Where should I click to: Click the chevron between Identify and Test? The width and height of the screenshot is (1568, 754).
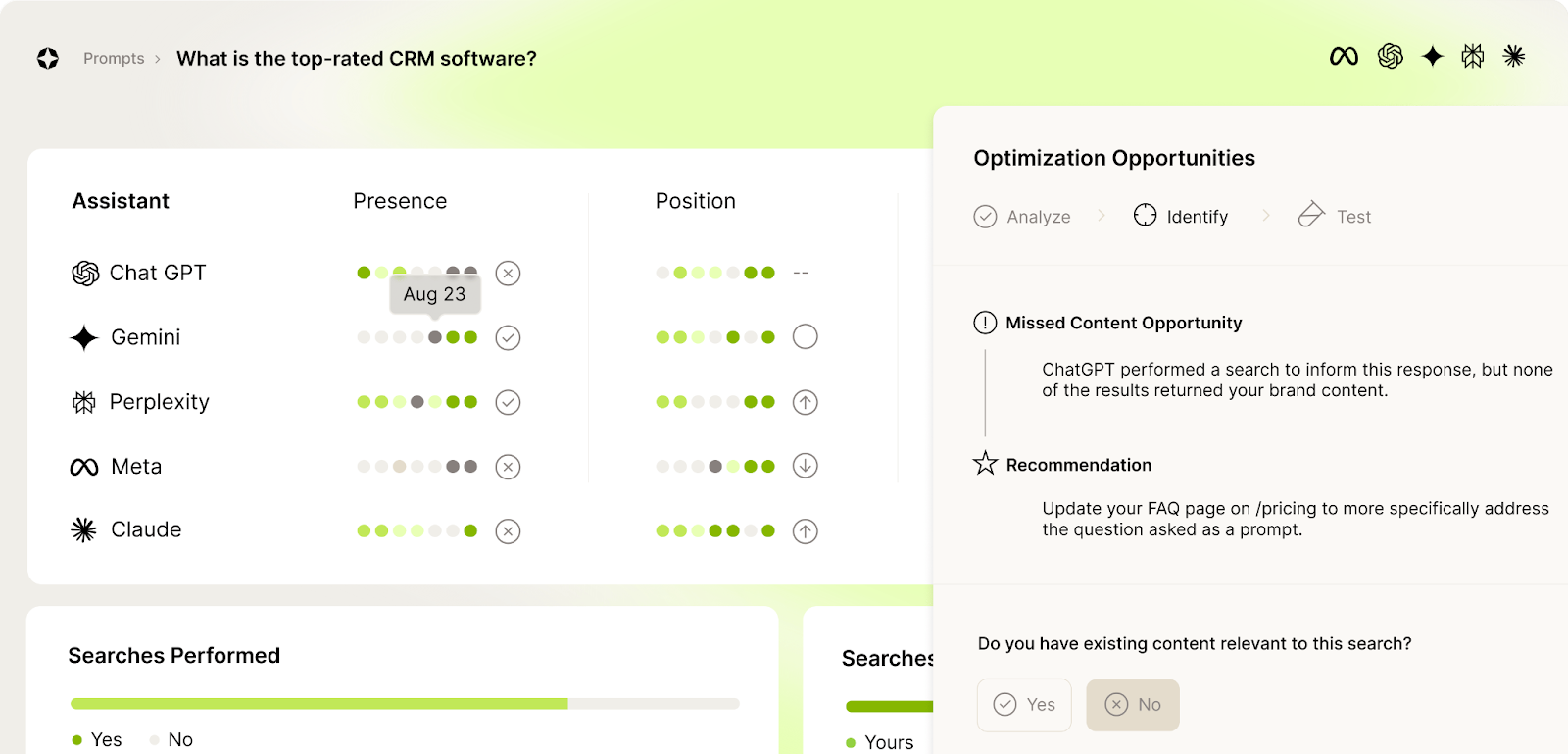pyautogui.click(x=1266, y=216)
